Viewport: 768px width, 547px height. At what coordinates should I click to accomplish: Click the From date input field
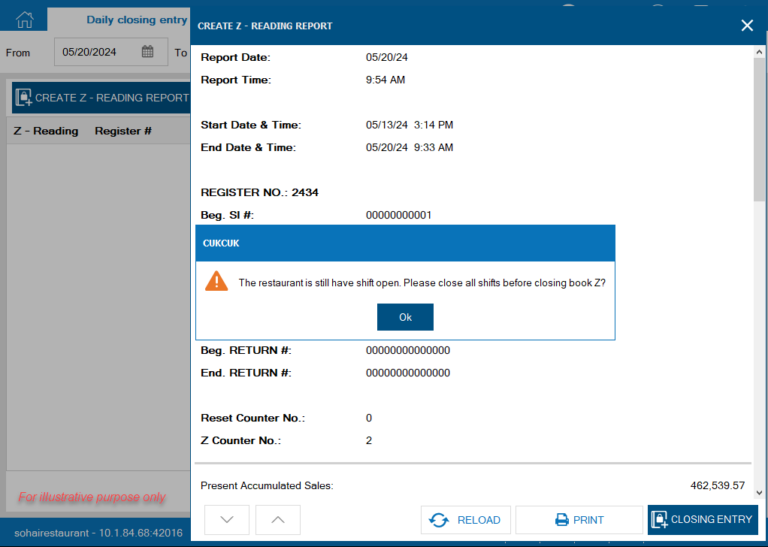tap(97, 52)
